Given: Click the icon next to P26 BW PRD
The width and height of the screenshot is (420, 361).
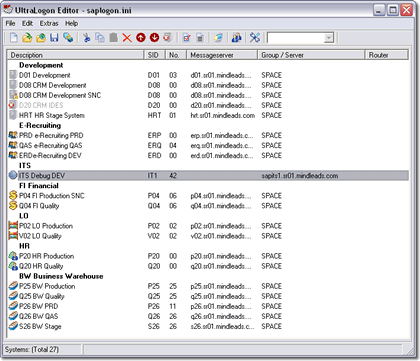Looking at the screenshot, I should (13, 306).
